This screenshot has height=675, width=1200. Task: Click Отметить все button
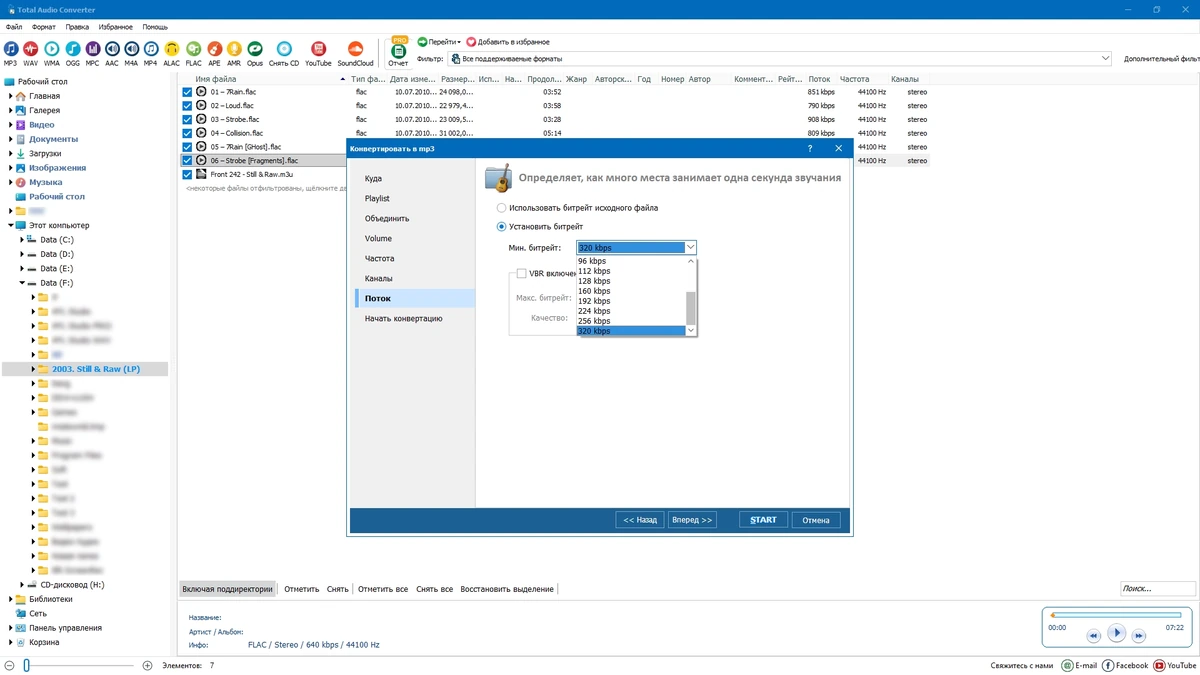pyautogui.click(x=383, y=589)
